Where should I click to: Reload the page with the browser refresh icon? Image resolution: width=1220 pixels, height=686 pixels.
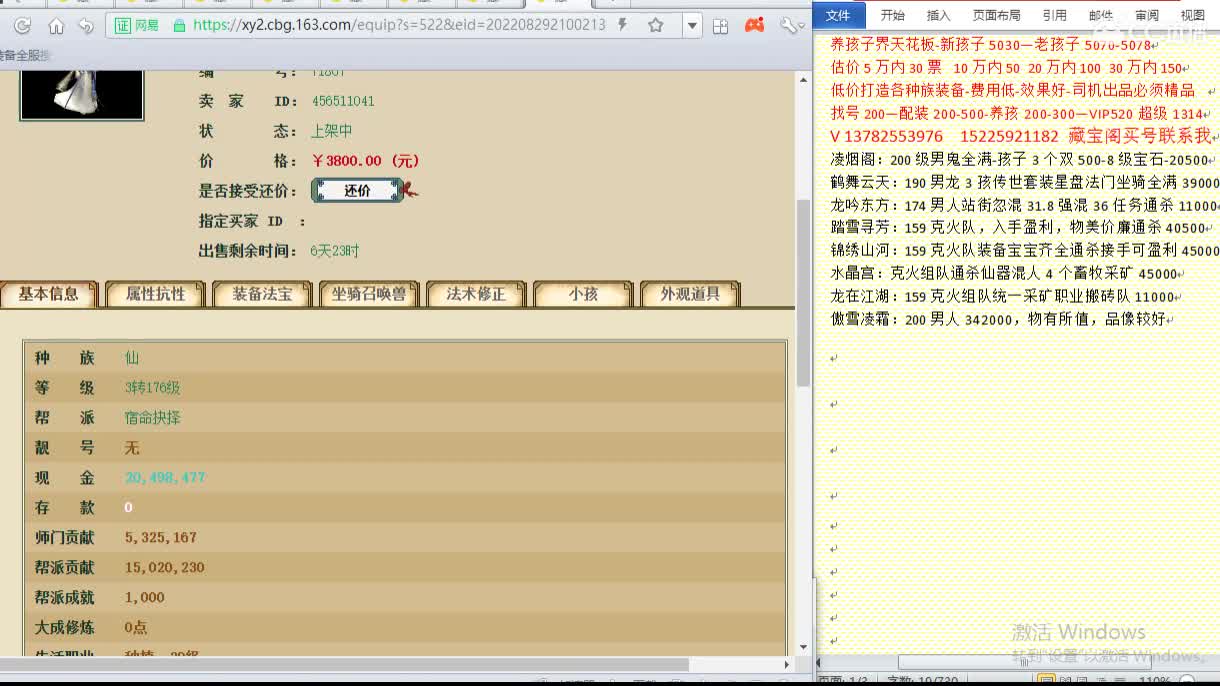pyautogui.click(x=22, y=26)
